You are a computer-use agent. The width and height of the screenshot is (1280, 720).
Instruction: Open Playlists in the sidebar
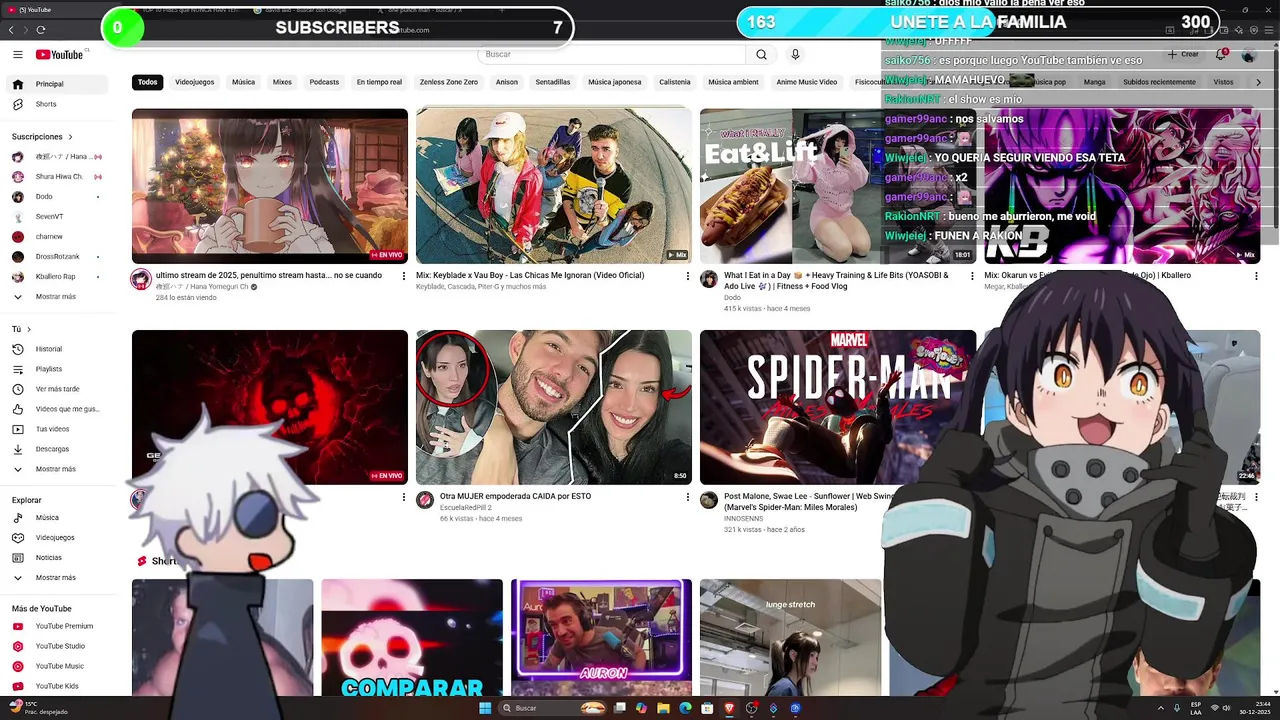click(56, 369)
